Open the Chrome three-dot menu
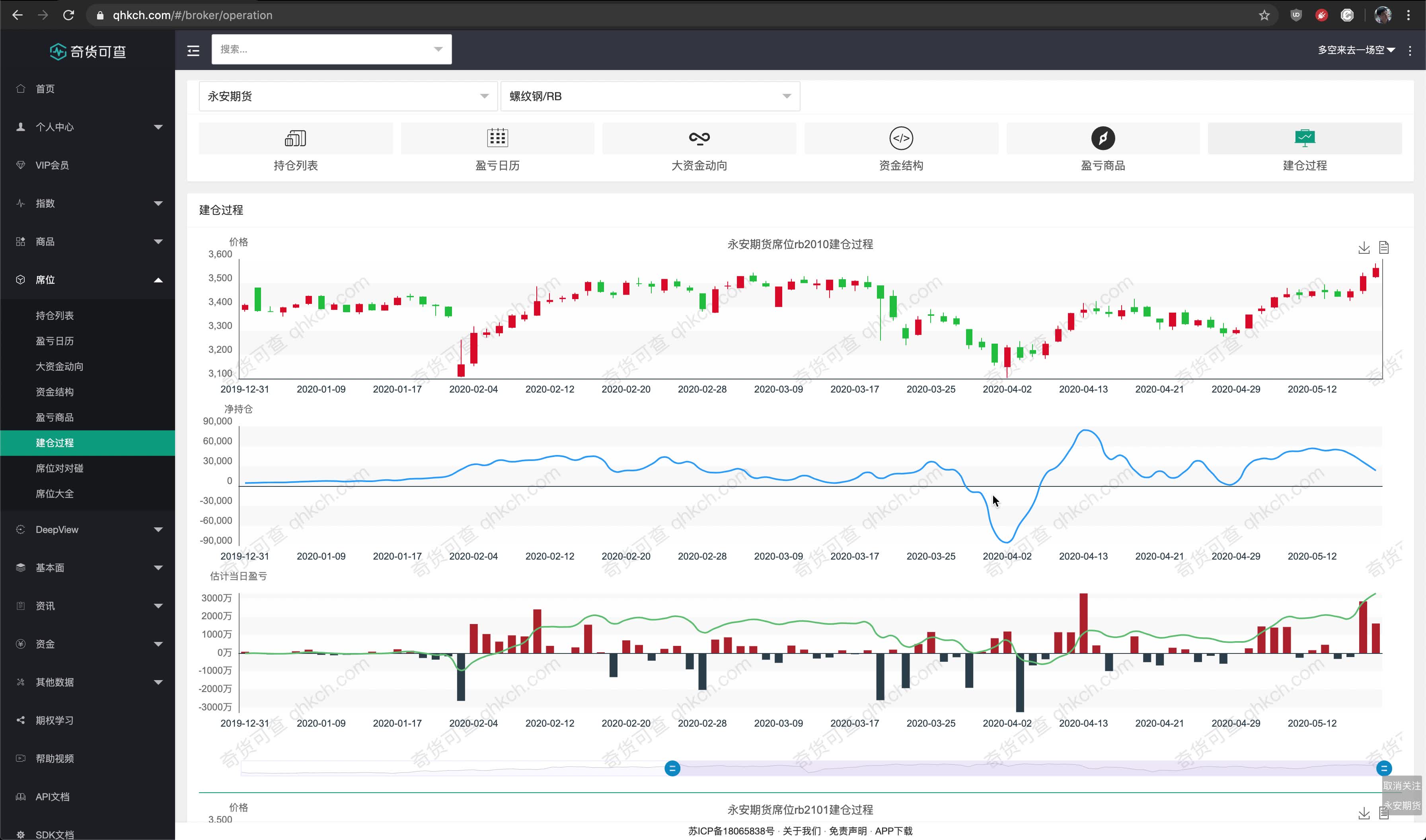This screenshot has height=840, width=1426. (1408, 15)
